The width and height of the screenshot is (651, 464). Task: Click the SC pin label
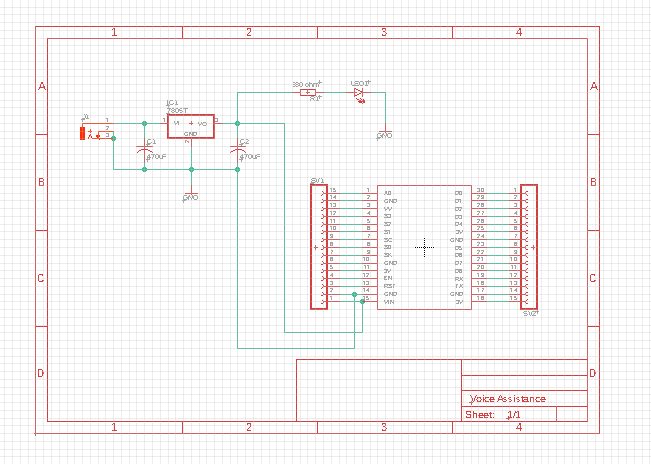(388, 240)
